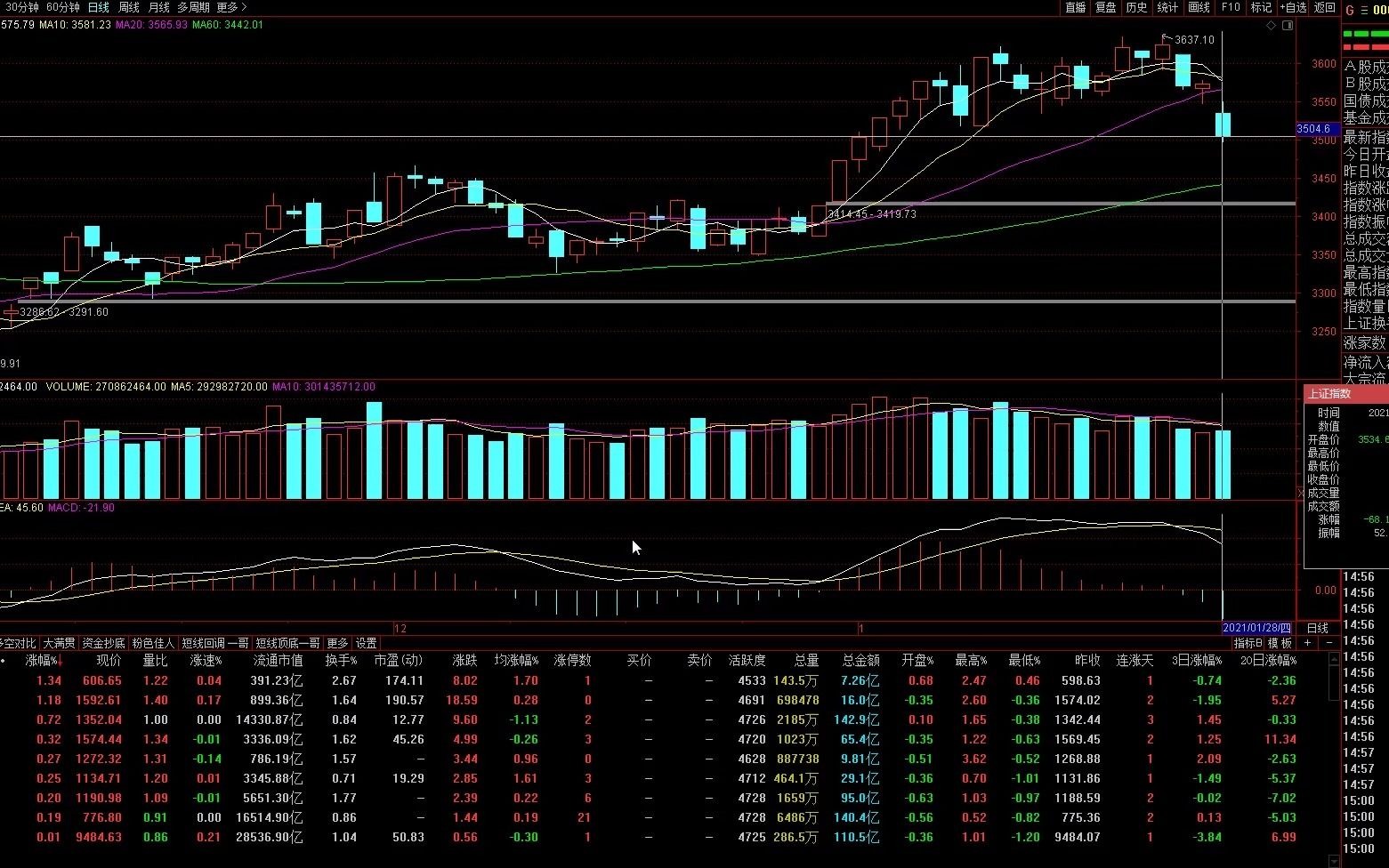Sort table by 20日涨幅% column
Viewport: 1389px width, 868px height.
click(x=1268, y=661)
